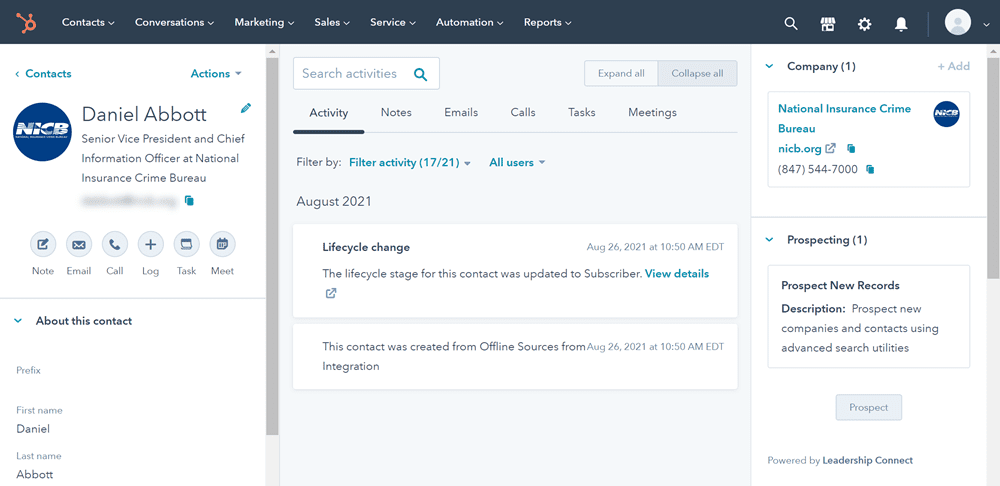This screenshot has height=486, width=1000.
Task: Collapse the Prospecting (1) section
Action: click(769, 240)
